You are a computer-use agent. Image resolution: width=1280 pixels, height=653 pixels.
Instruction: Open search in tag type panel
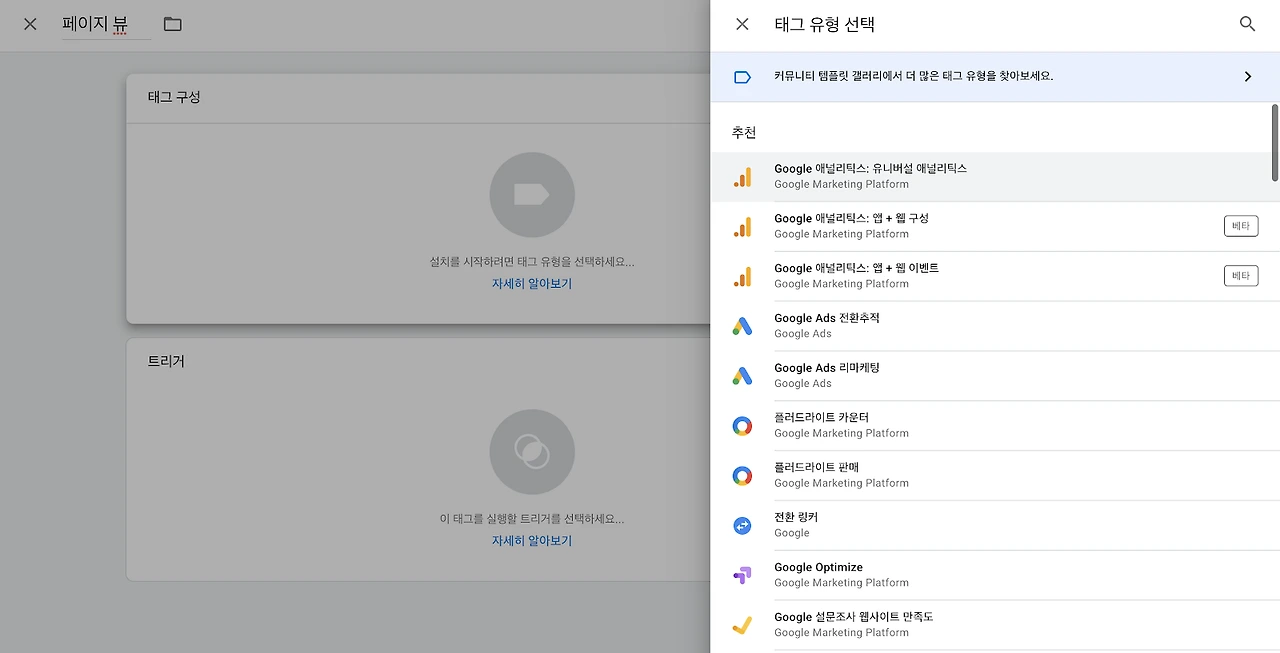(1247, 24)
